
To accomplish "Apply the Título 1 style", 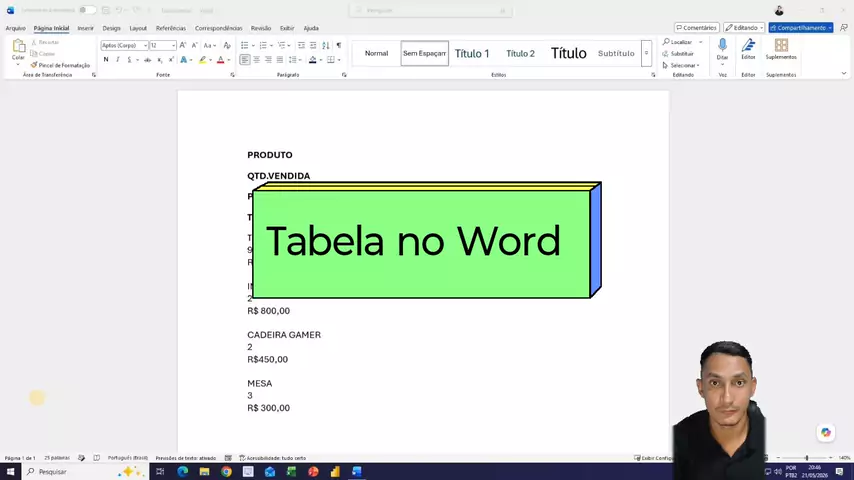I will (x=472, y=53).
